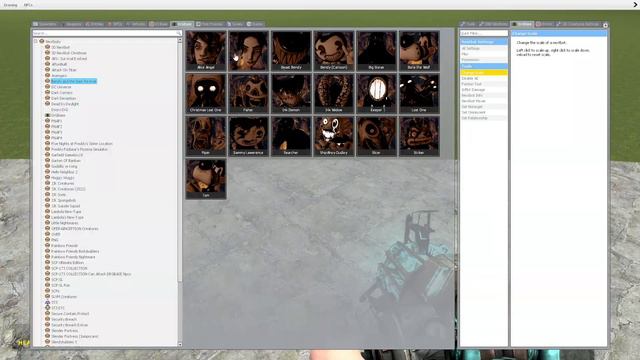This screenshot has height=360, width=640.
Task: Open the Tools tab in right panel
Action: [468, 24]
